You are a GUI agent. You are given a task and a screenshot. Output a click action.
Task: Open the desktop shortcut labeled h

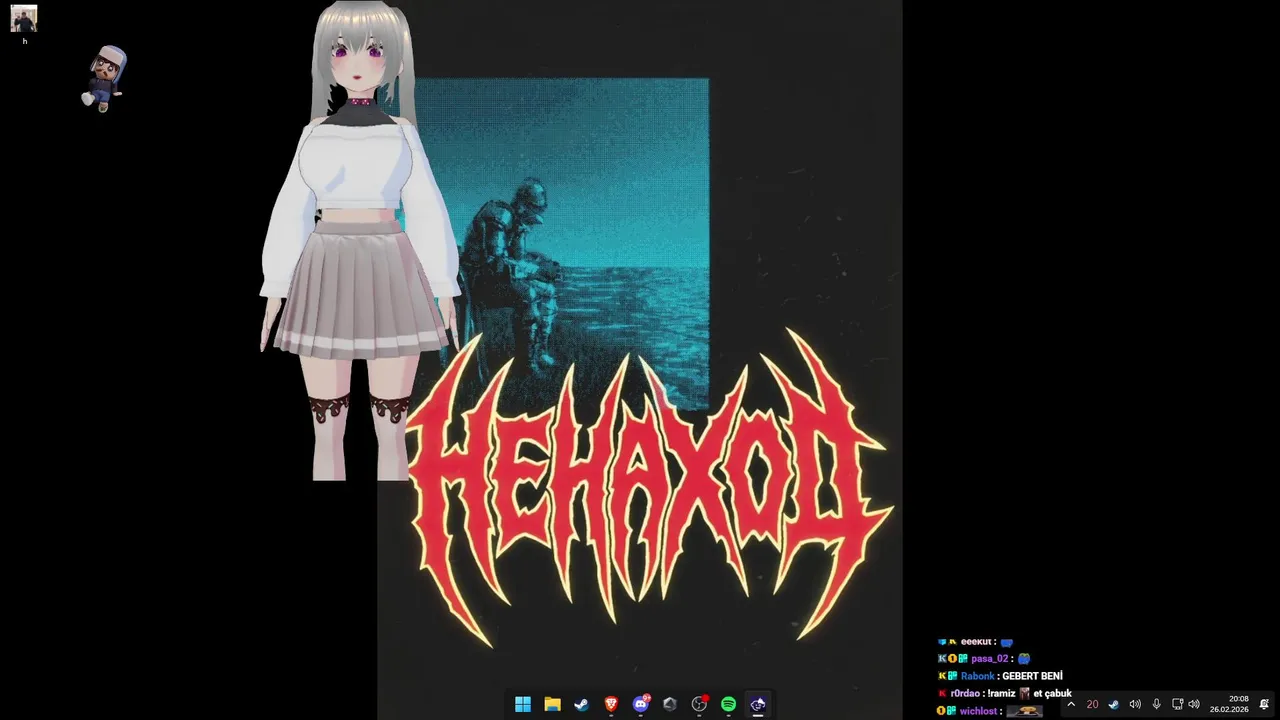click(24, 24)
